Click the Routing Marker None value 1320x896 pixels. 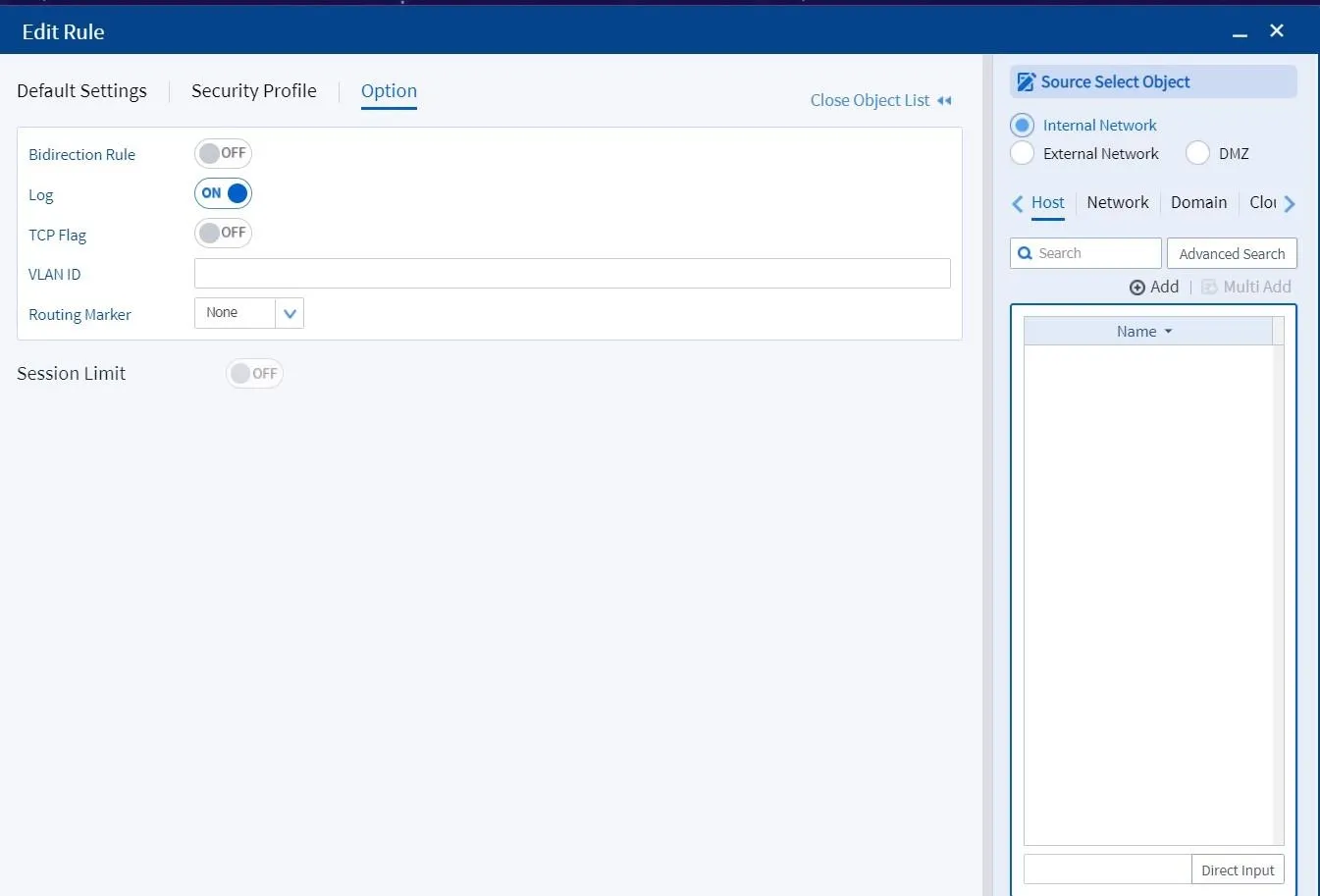[222, 313]
